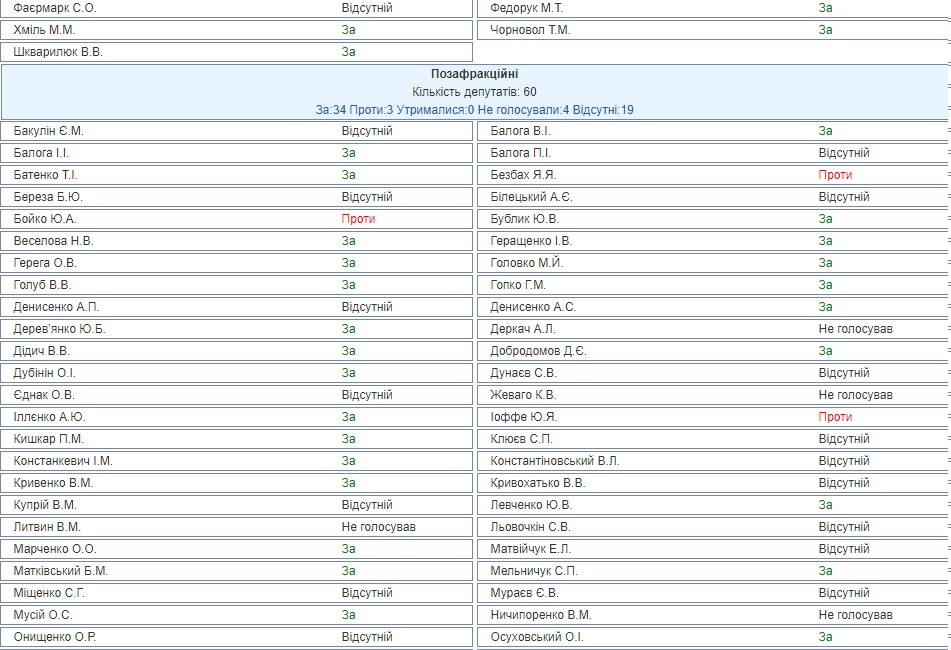Click the Проти vote beside Бойко Ю.А.
This screenshot has height=650, width=951.
tap(358, 219)
